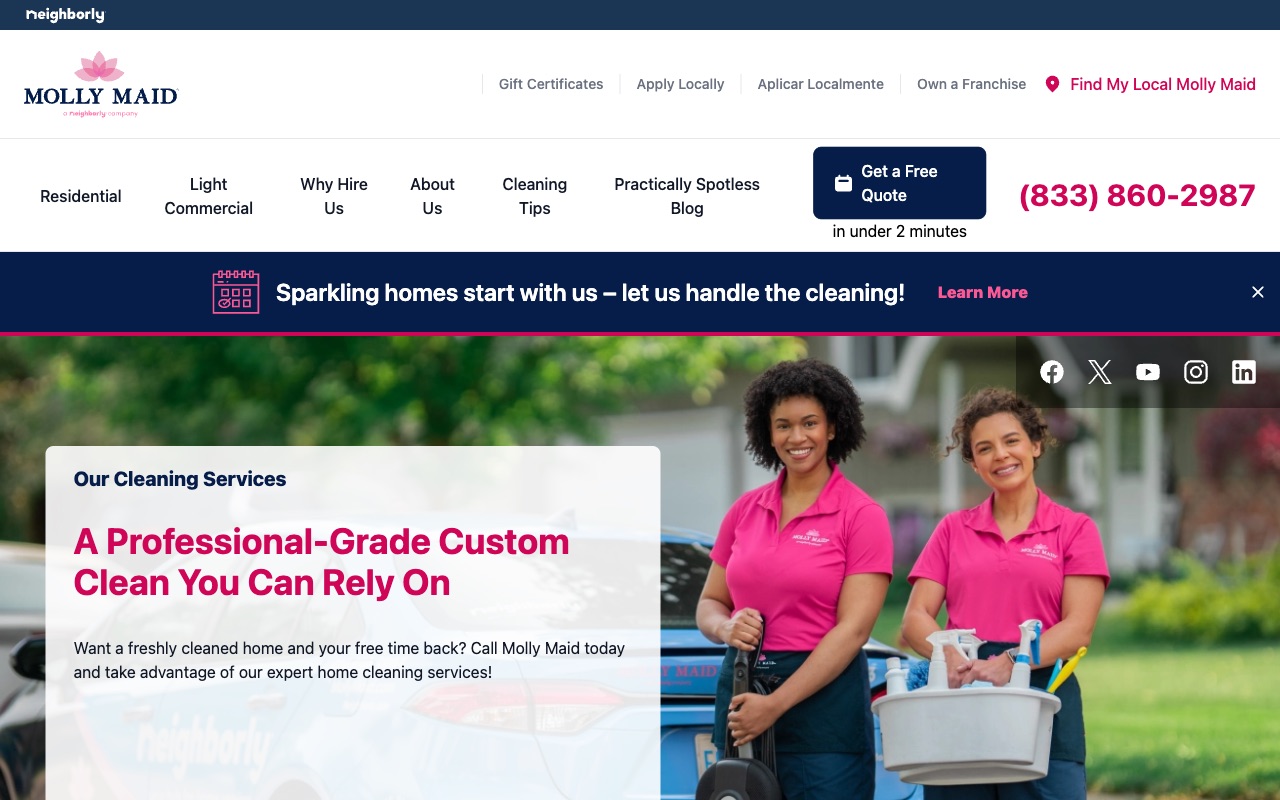Open the YouTube channel icon
1280x800 pixels.
(x=1147, y=371)
